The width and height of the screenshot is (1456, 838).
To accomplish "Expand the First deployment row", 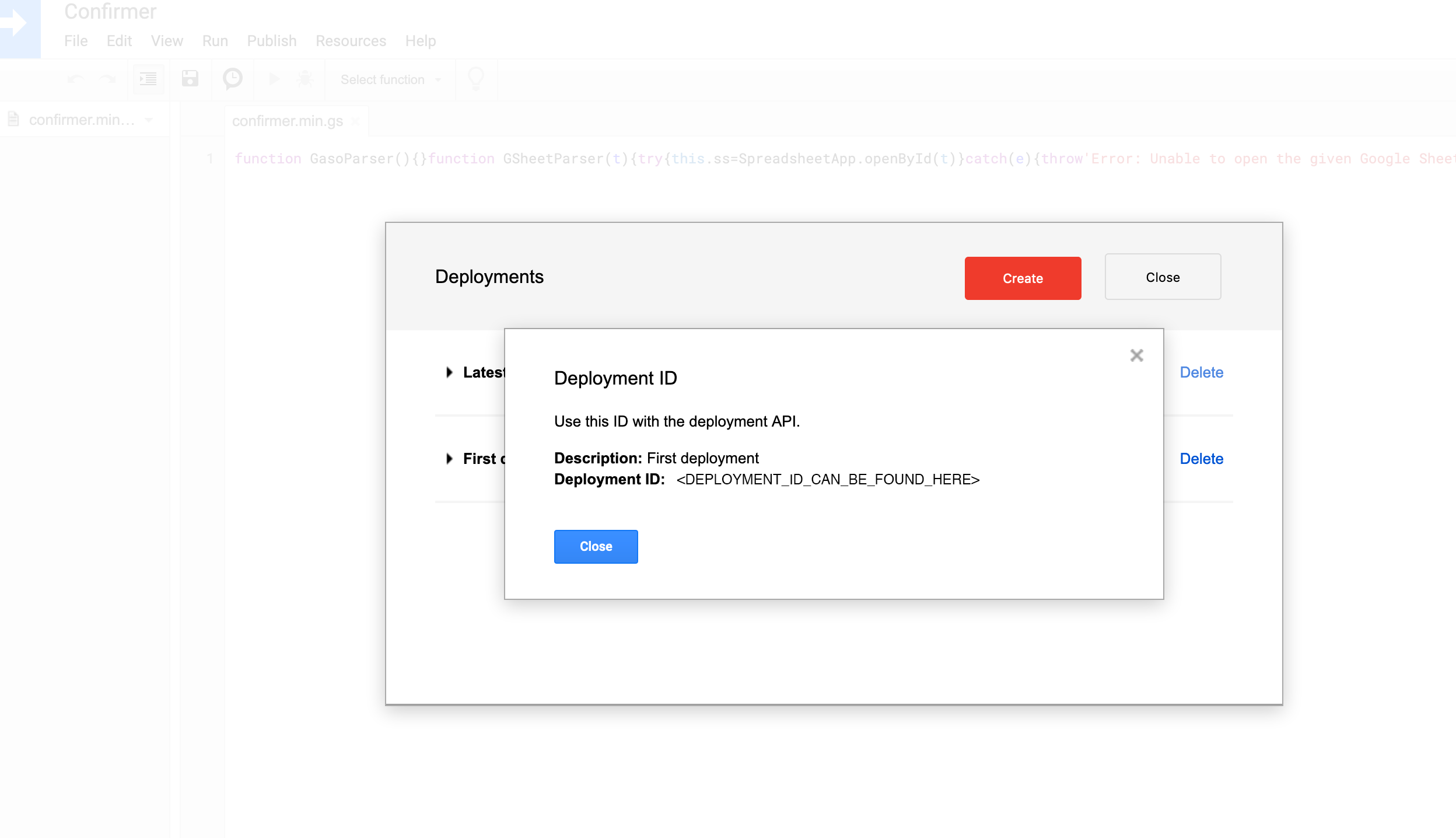I will click(449, 459).
